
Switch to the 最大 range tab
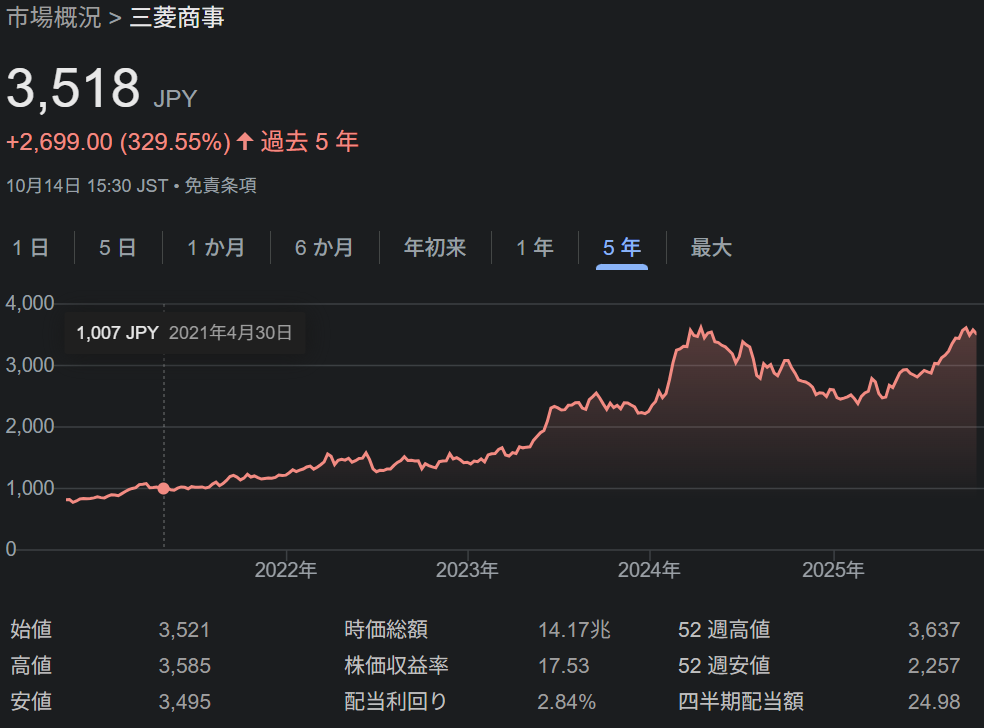coord(711,248)
